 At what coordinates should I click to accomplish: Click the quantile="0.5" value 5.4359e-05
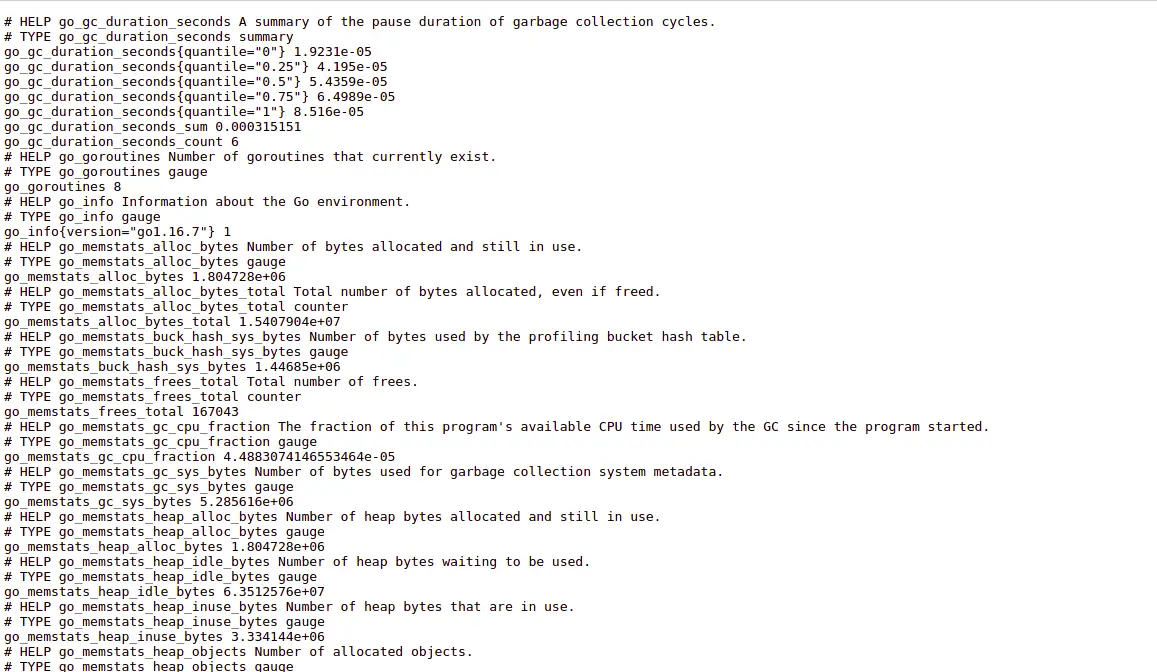click(x=348, y=82)
